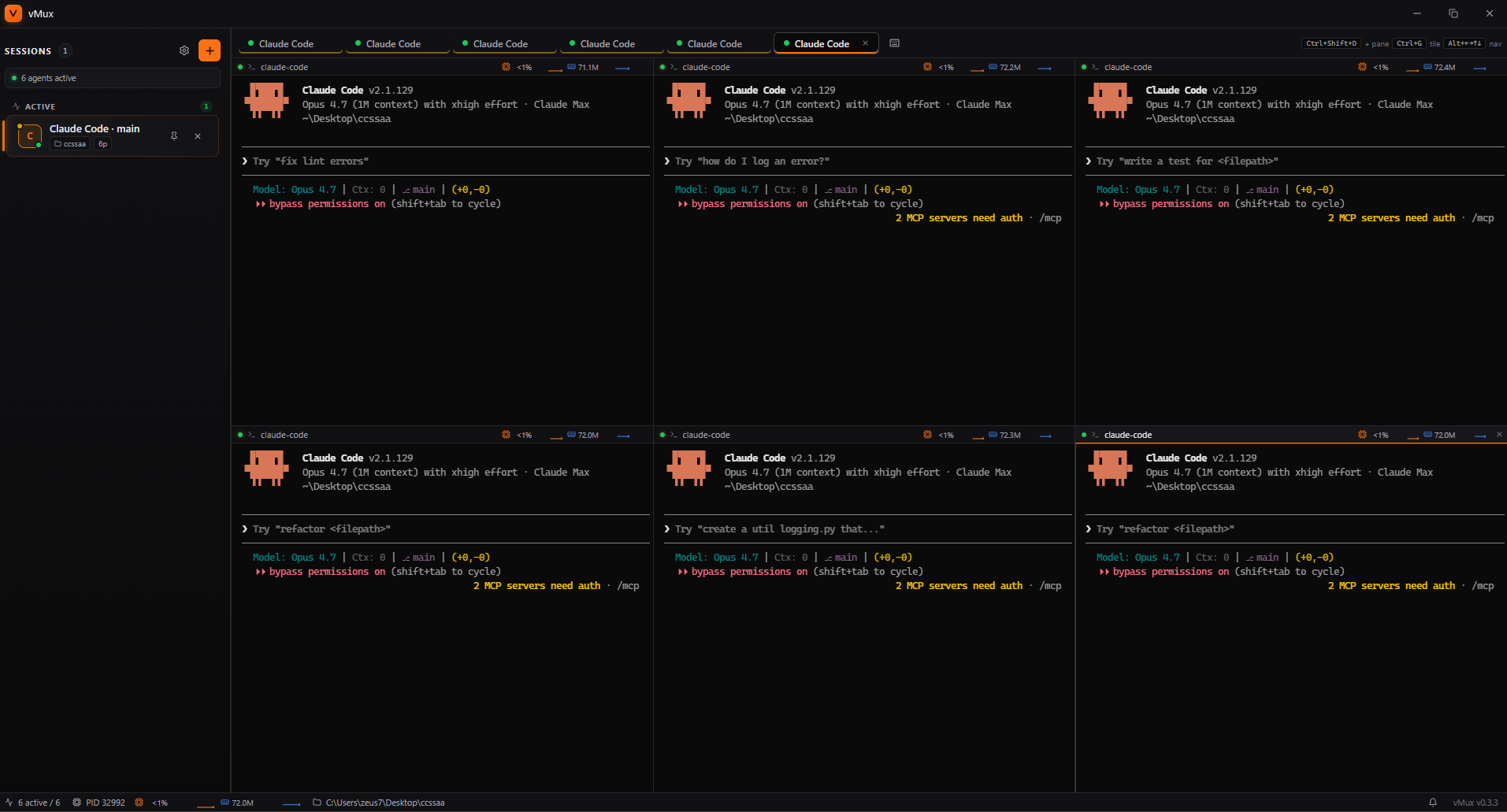Click the 6 agents active indicator
The width and height of the screenshot is (1507, 812).
pos(113,78)
